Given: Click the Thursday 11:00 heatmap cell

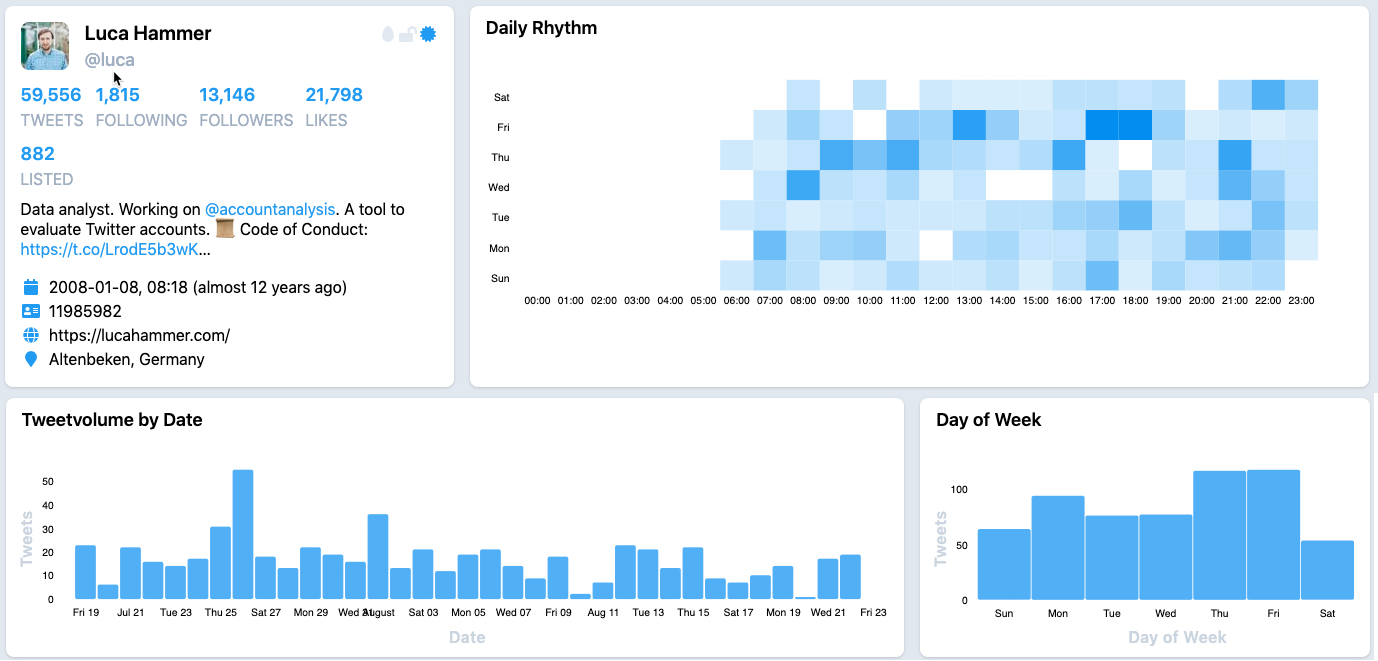Looking at the screenshot, I should click(902, 155).
